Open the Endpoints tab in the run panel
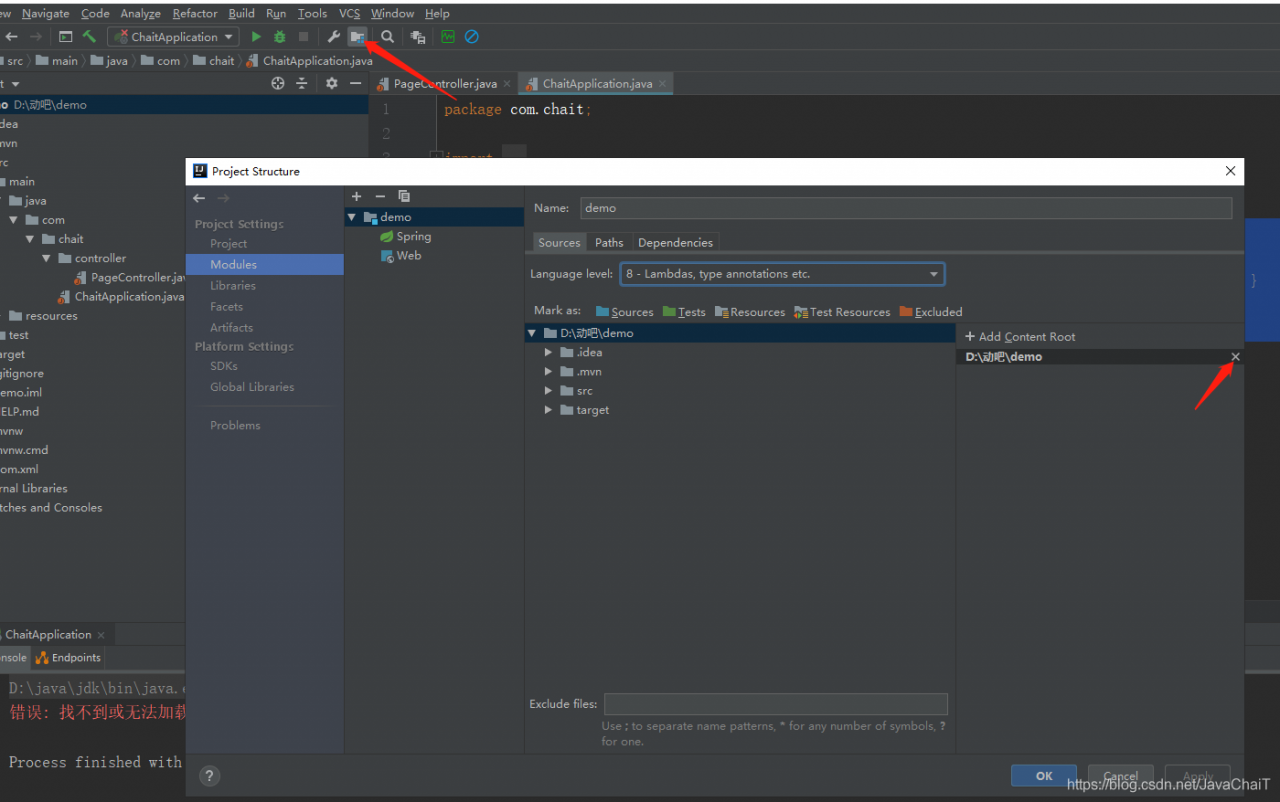Viewport: 1280px width, 802px height. click(x=69, y=657)
